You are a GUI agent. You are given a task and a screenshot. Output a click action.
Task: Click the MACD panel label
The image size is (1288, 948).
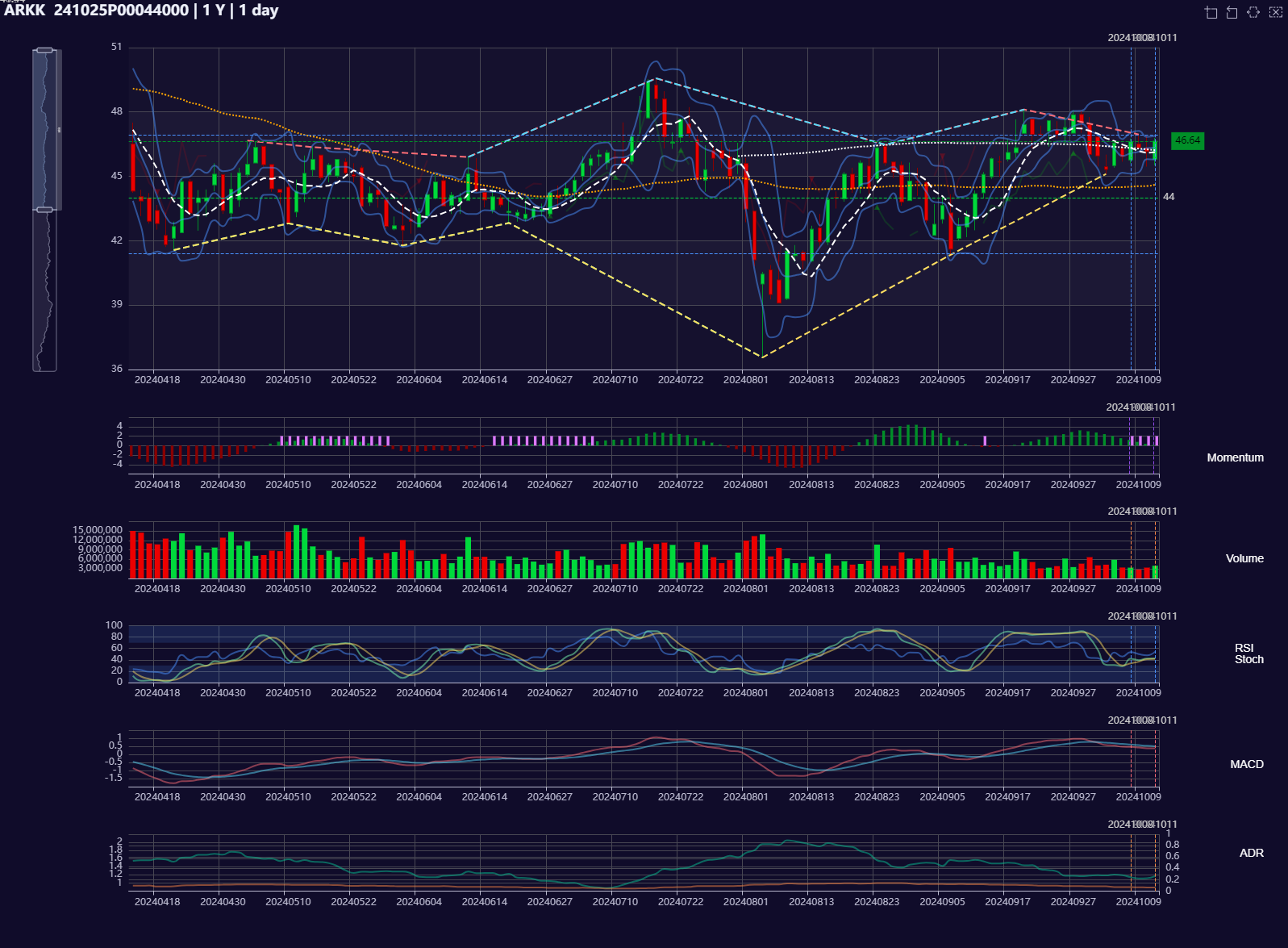click(x=1246, y=764)
